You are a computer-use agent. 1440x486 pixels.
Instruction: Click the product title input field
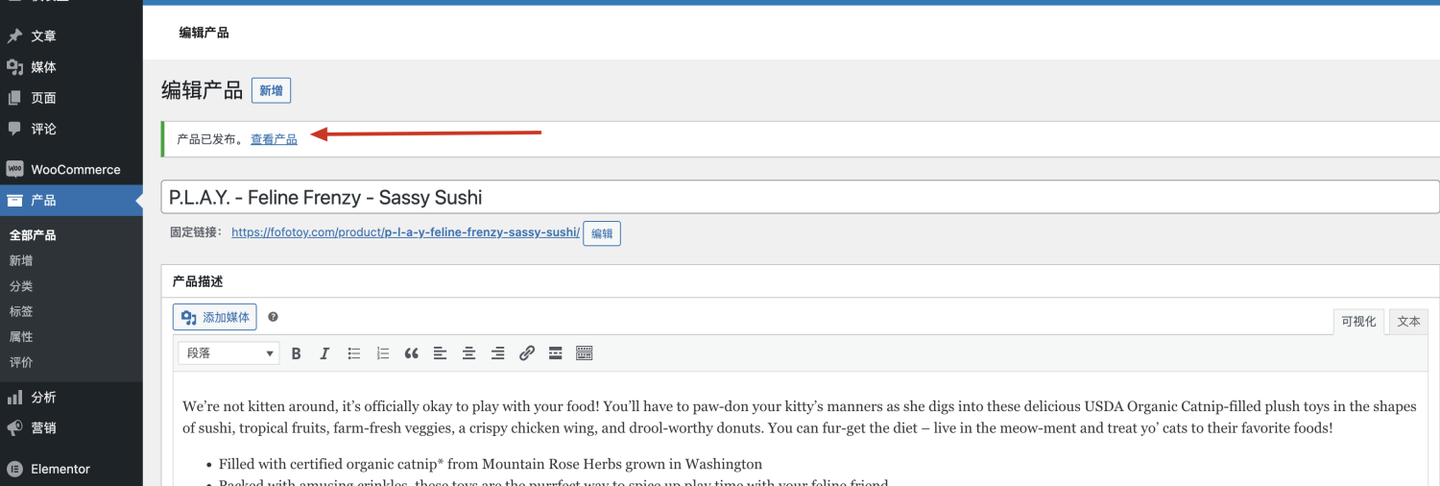[x=800, y=197]
